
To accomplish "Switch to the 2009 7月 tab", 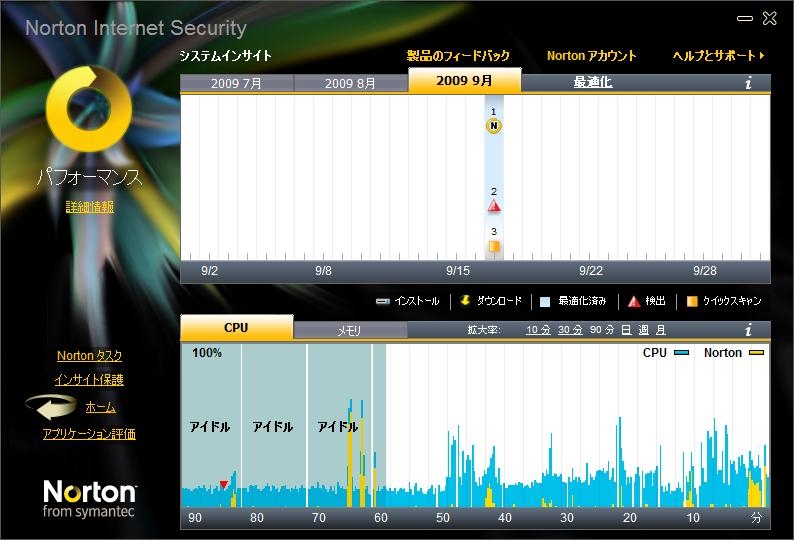I will 237,83.
